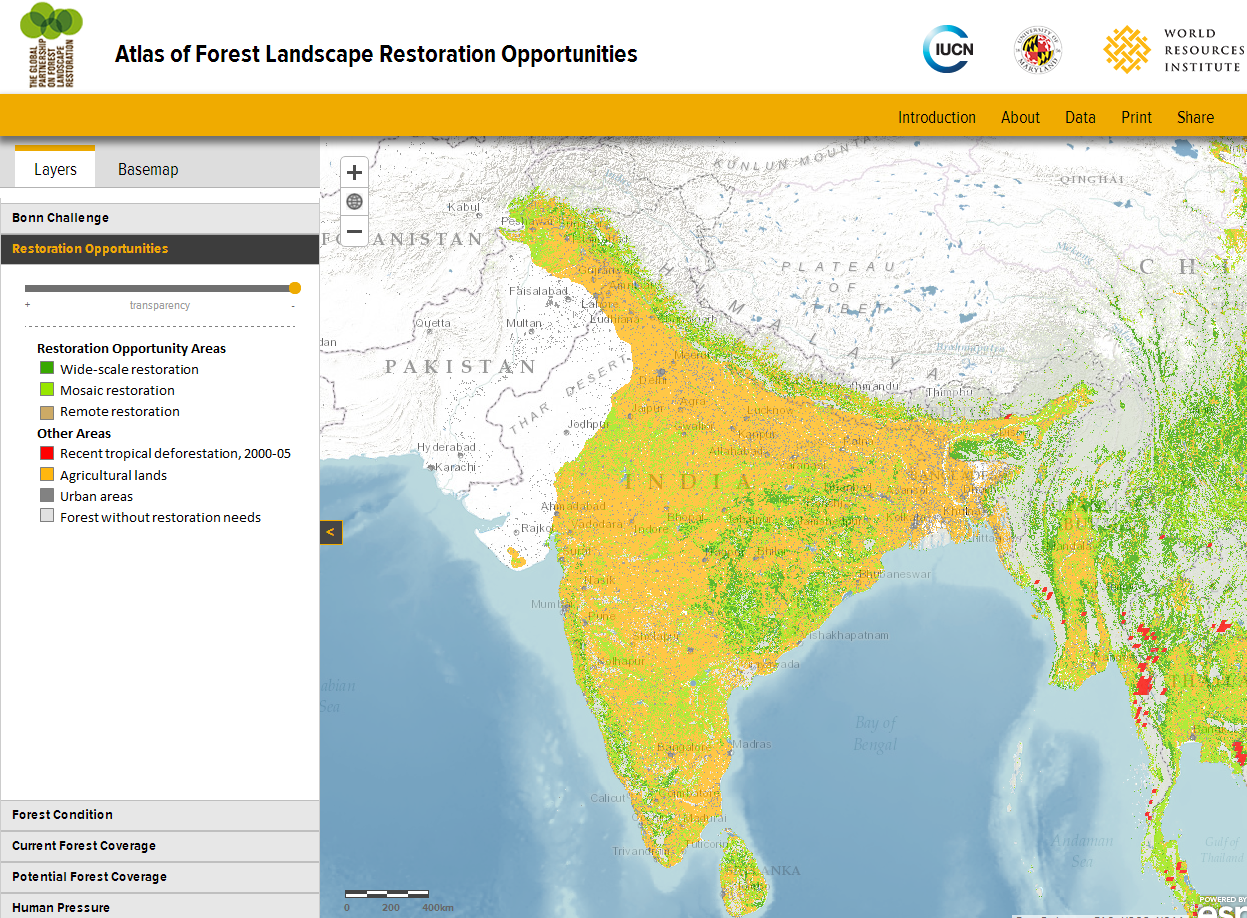Click the University of Maryland seal

[1040, 48]
